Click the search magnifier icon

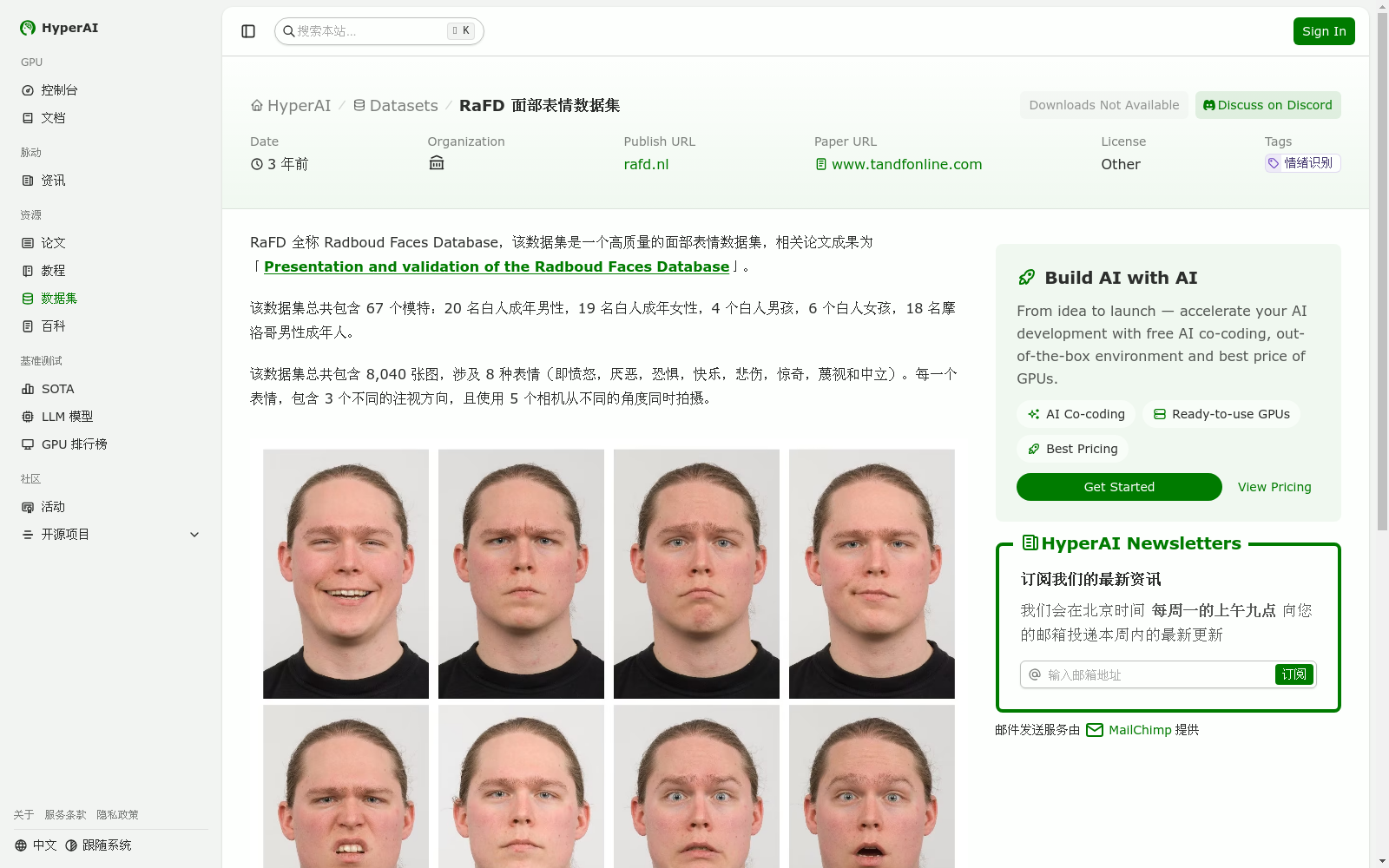[289, 31]
